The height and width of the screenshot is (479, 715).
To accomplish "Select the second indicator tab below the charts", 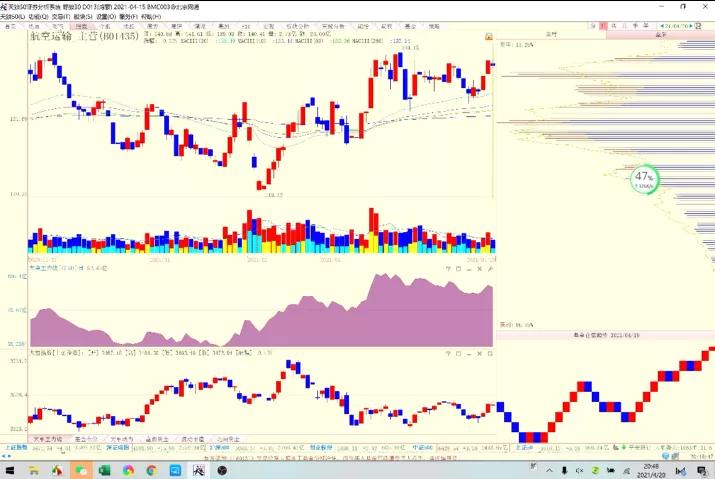I will [x=86, y=439].
